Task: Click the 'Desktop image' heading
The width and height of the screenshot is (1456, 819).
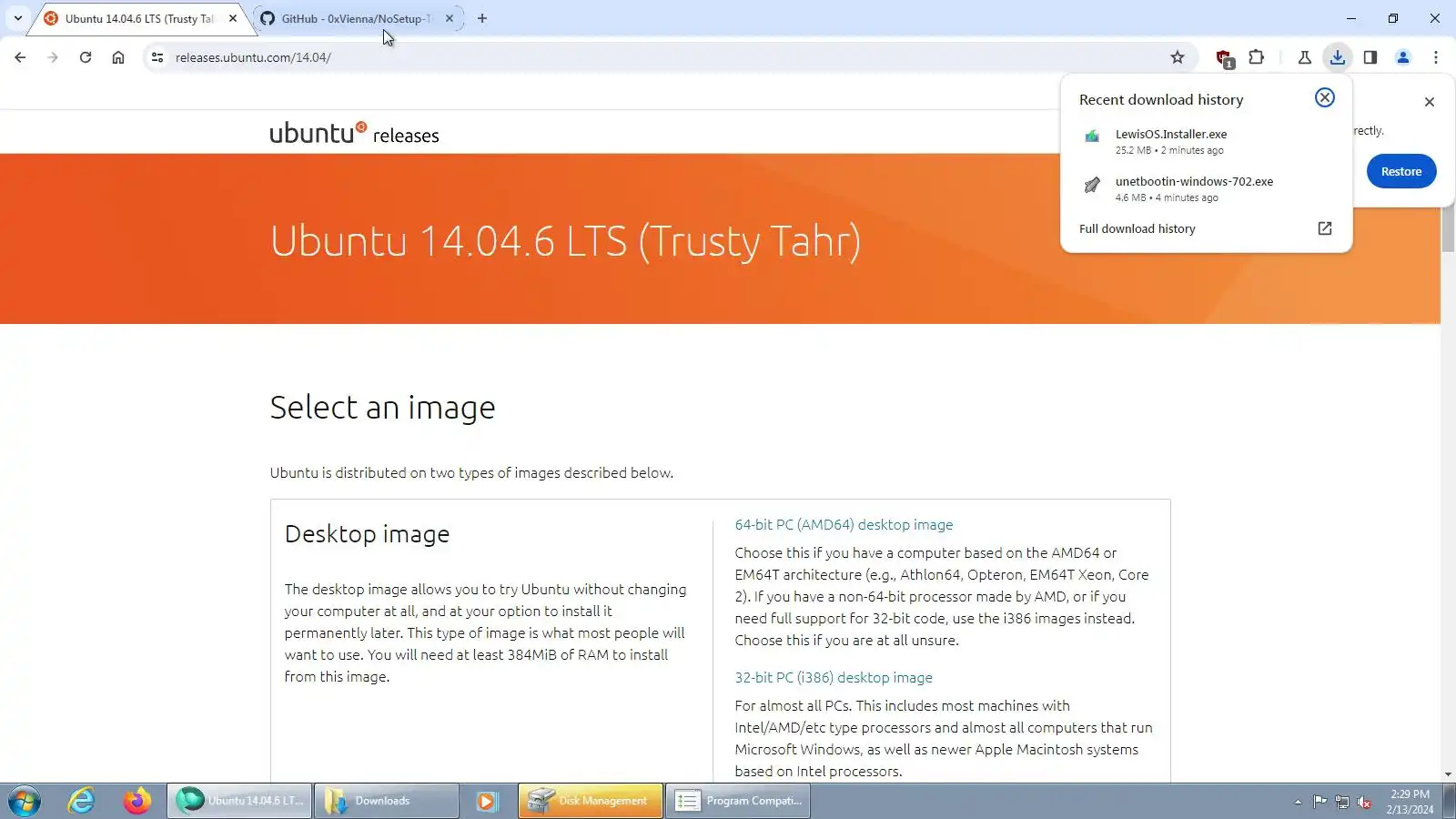Action: coord(367,534)
